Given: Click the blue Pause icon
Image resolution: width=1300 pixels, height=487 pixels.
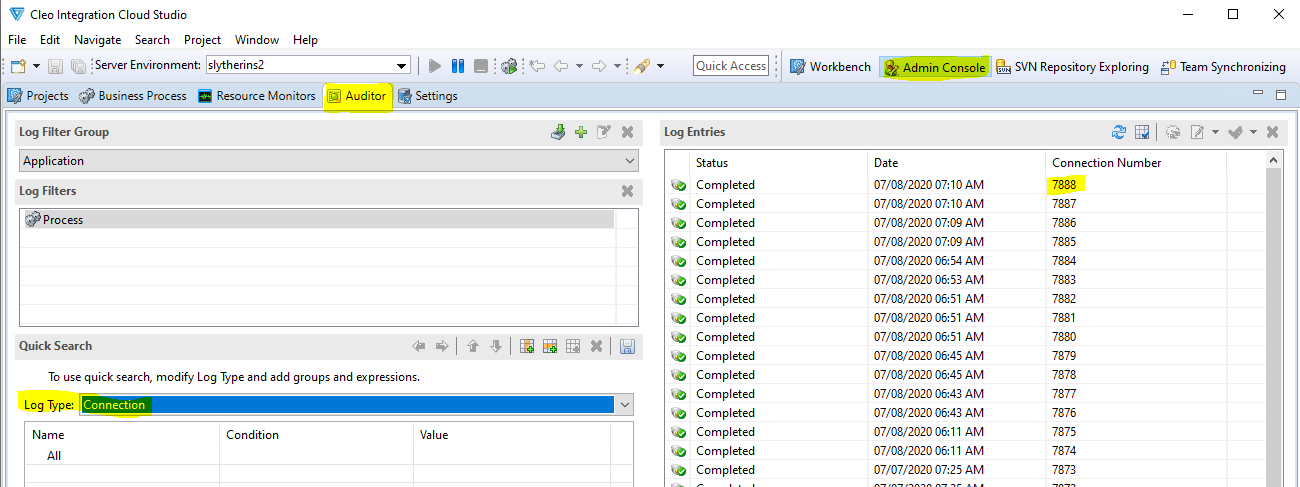Looking at the screenshot, I should 458,66.
